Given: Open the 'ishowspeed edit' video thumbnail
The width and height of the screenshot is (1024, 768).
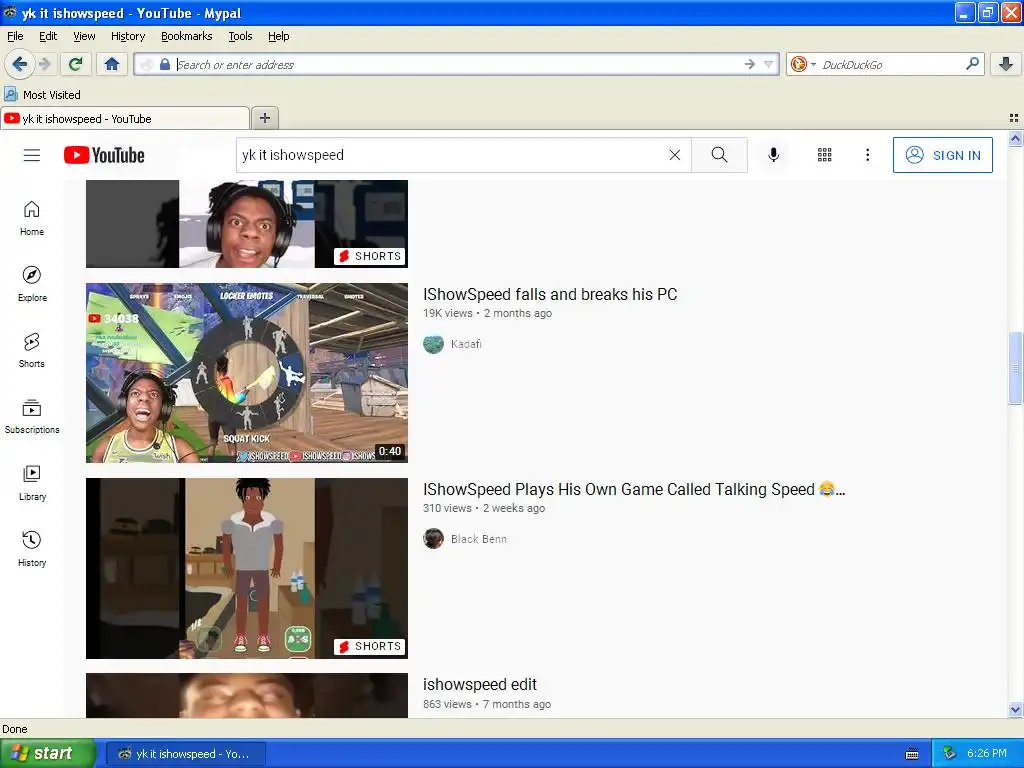Looking at the screenshot, I should pyautogui.click(x=247, y=696).
